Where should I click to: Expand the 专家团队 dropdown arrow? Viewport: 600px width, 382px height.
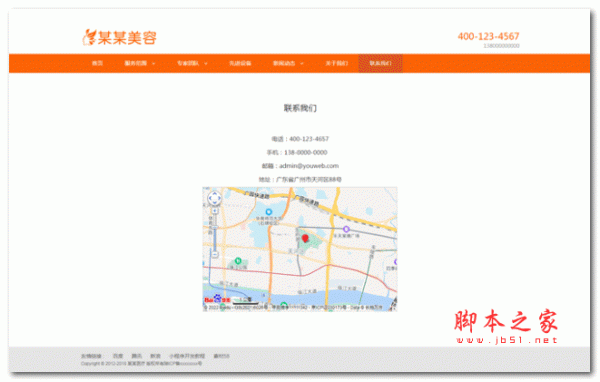click(206, 64)
